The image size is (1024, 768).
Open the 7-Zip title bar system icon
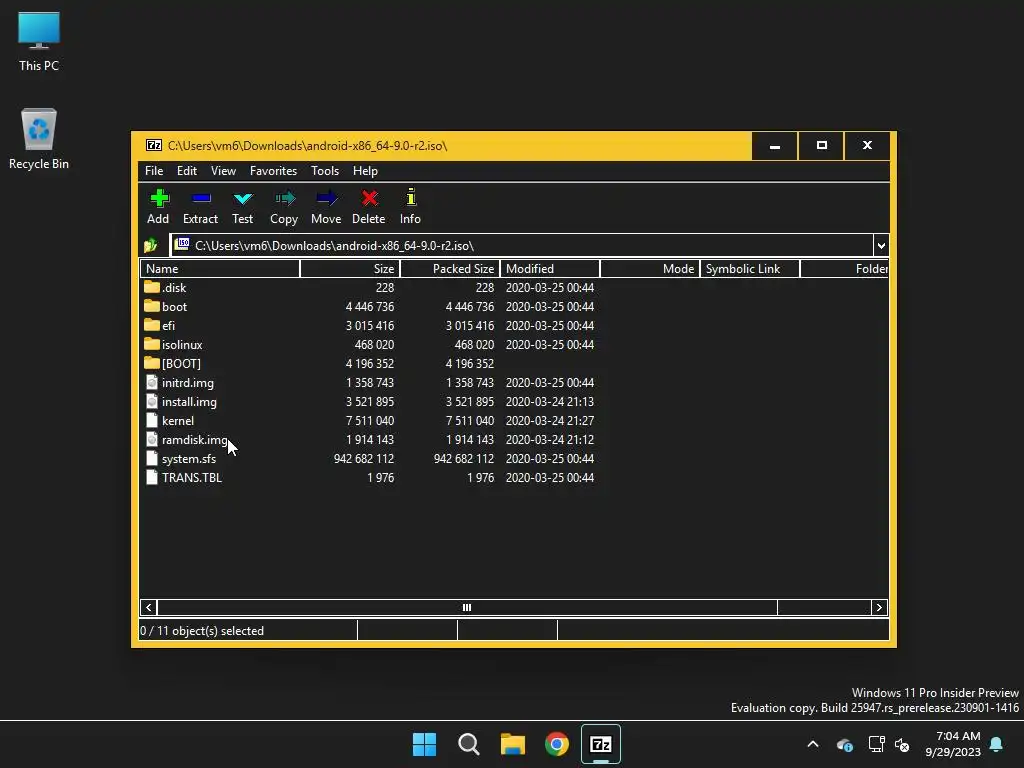pos(153,145)
